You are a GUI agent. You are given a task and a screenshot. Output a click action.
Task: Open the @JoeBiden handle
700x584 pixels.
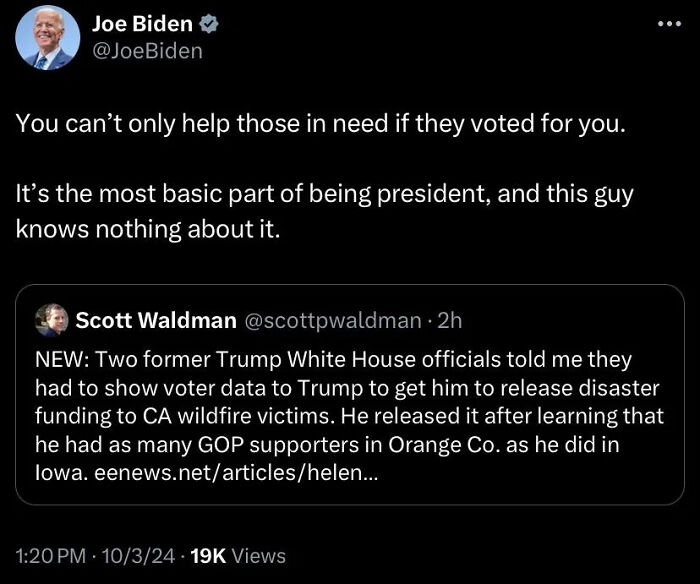coord(147,49)
